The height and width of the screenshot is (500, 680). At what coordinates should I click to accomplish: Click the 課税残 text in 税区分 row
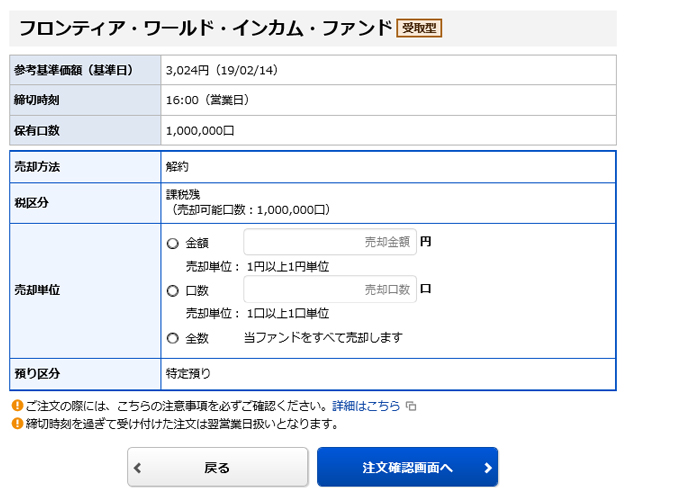(x=183, y=194)
